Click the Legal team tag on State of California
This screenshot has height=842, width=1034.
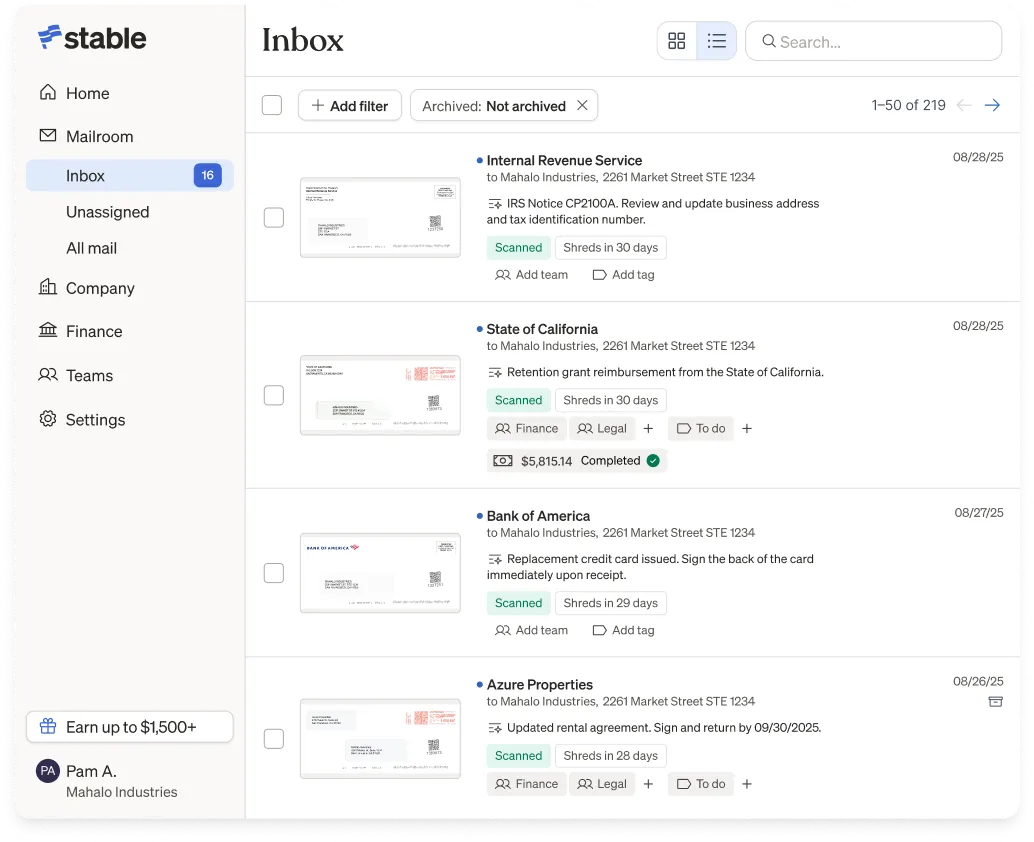pyautogui.click(x=601, y=429)
